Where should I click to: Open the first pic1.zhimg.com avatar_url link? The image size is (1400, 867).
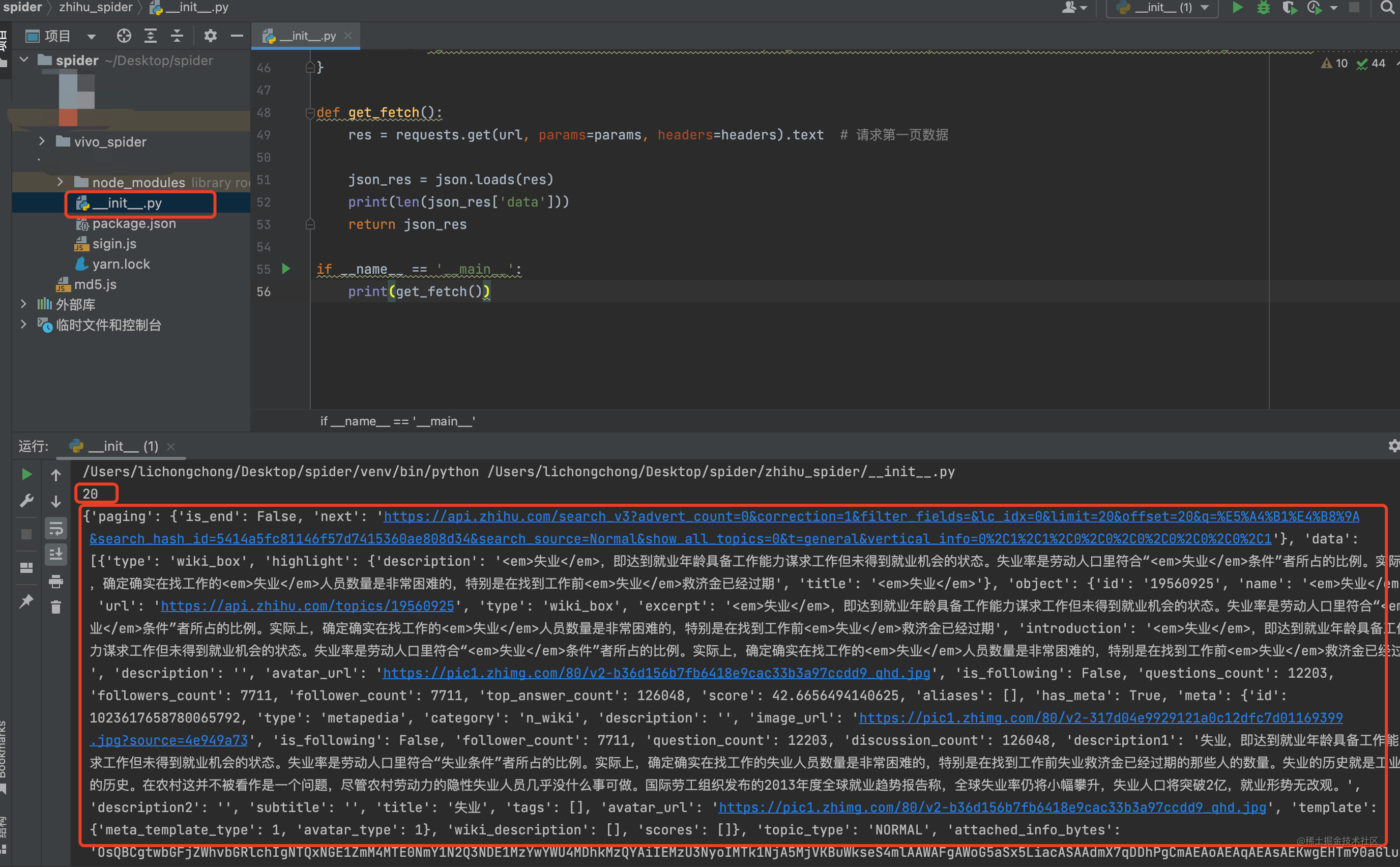point(656,673)
